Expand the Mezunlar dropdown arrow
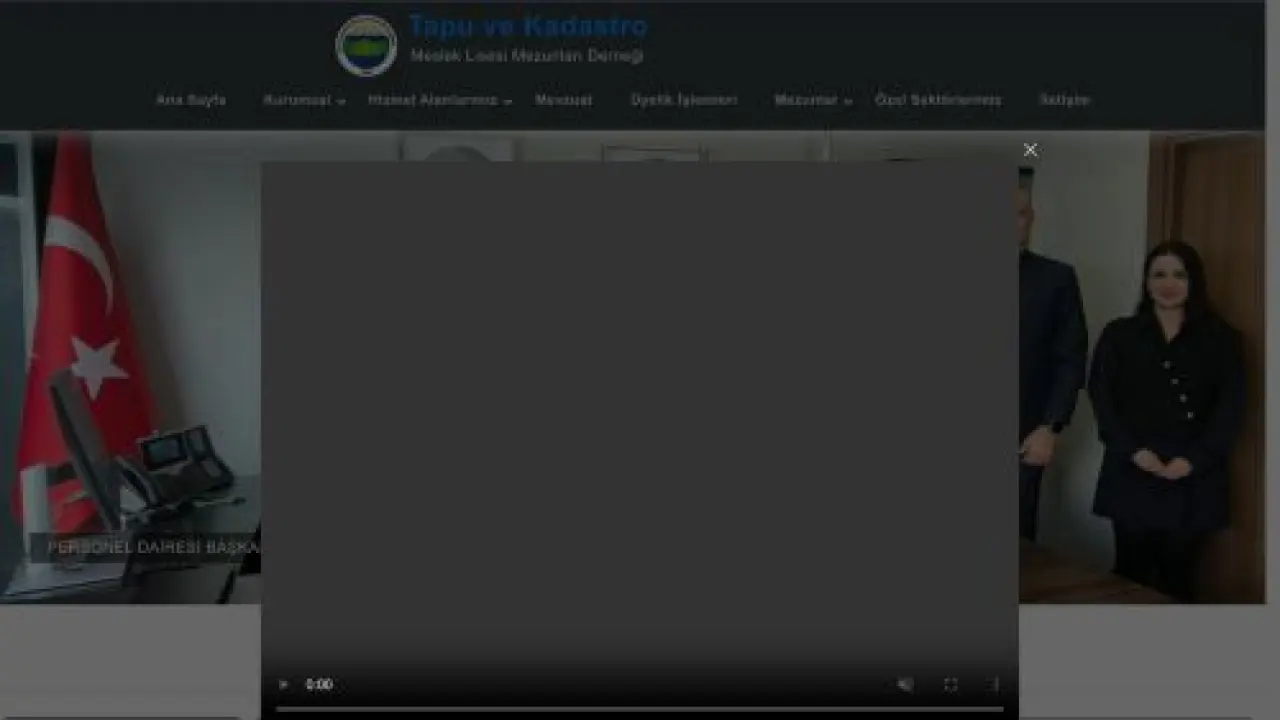This screenshot has height=720, width=1280. [848, 101]
